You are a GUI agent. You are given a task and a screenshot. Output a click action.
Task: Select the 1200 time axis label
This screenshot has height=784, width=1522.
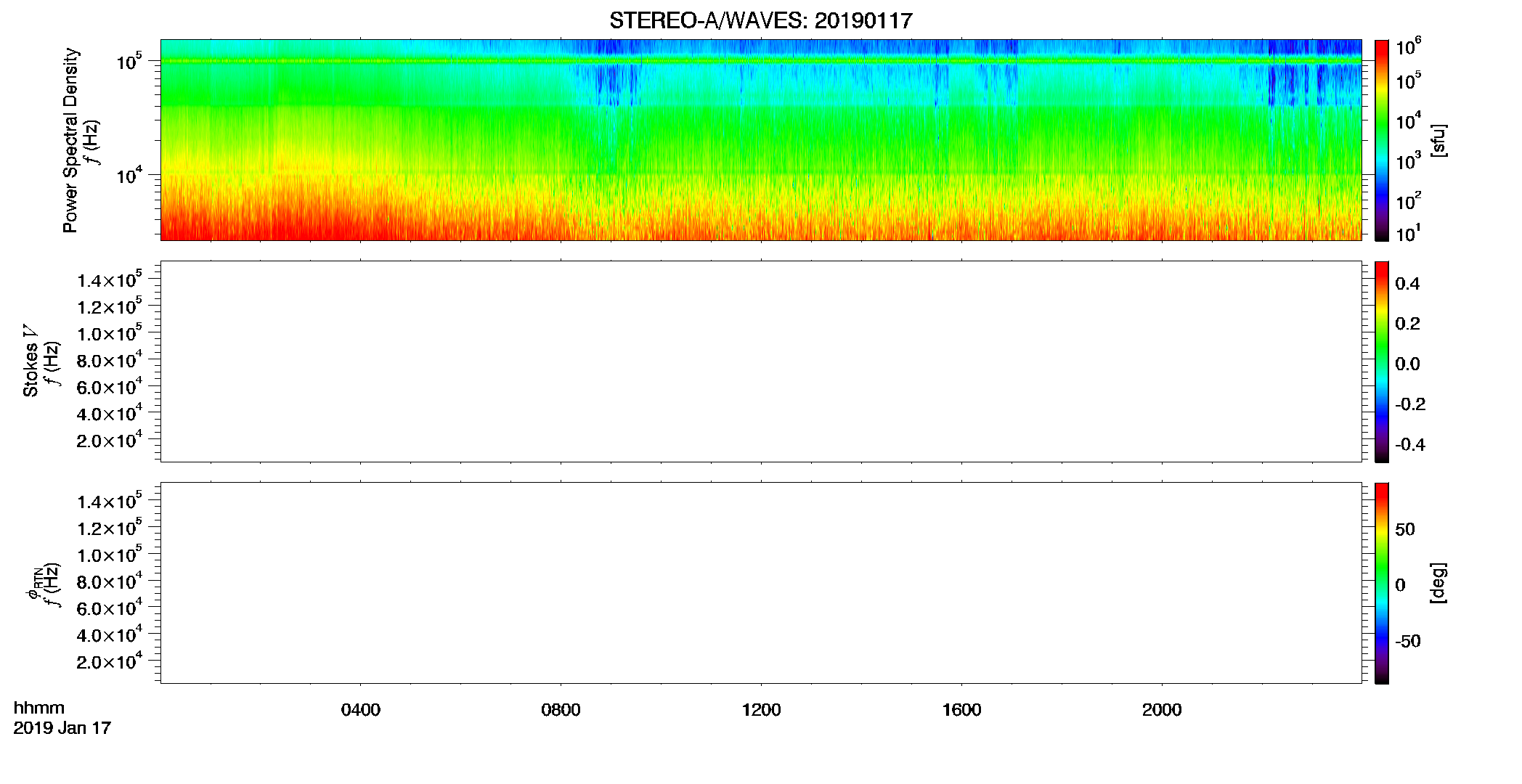click(x=761, y=710)
